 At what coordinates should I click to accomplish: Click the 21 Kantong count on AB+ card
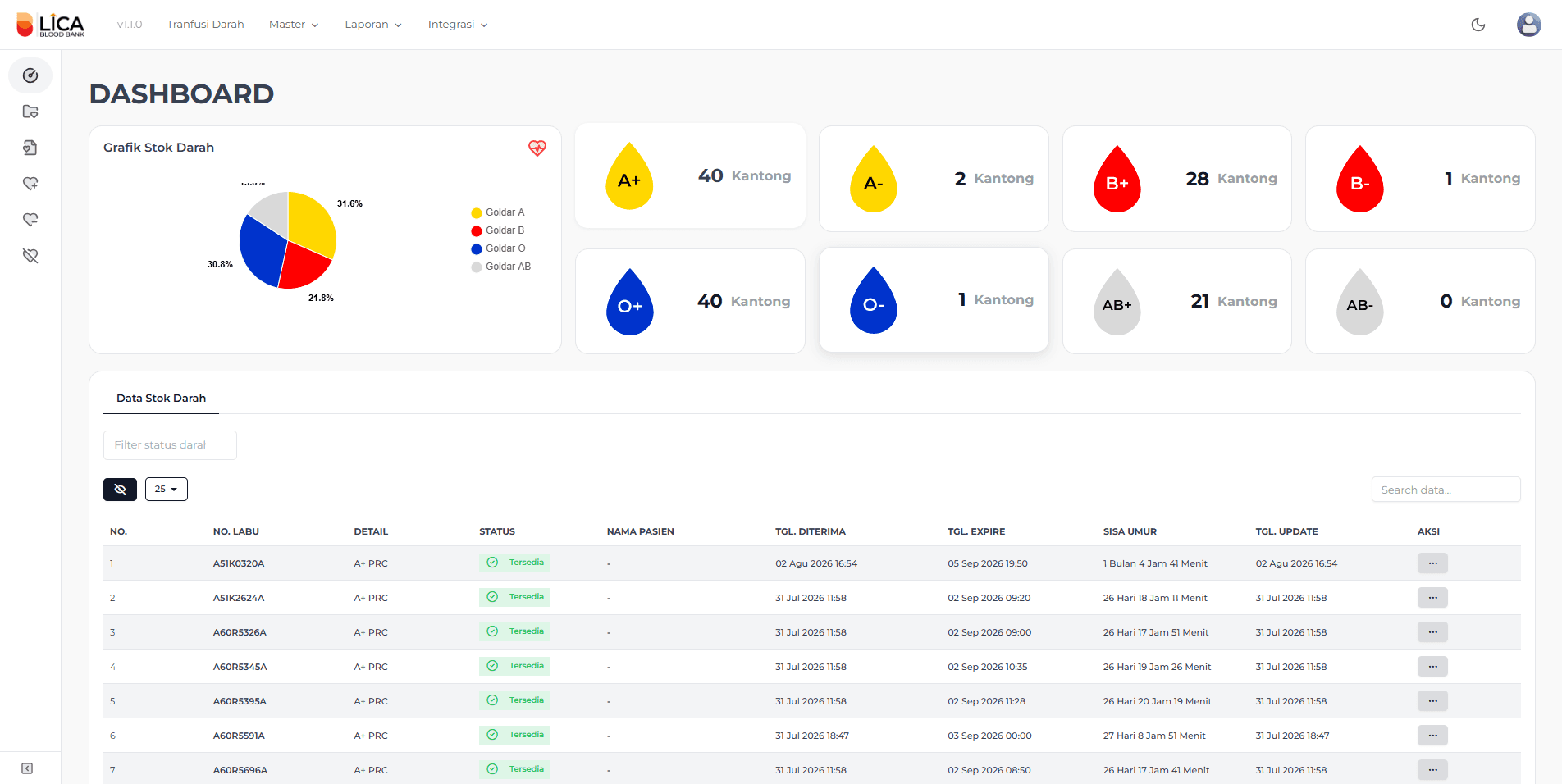(1234, 301)
